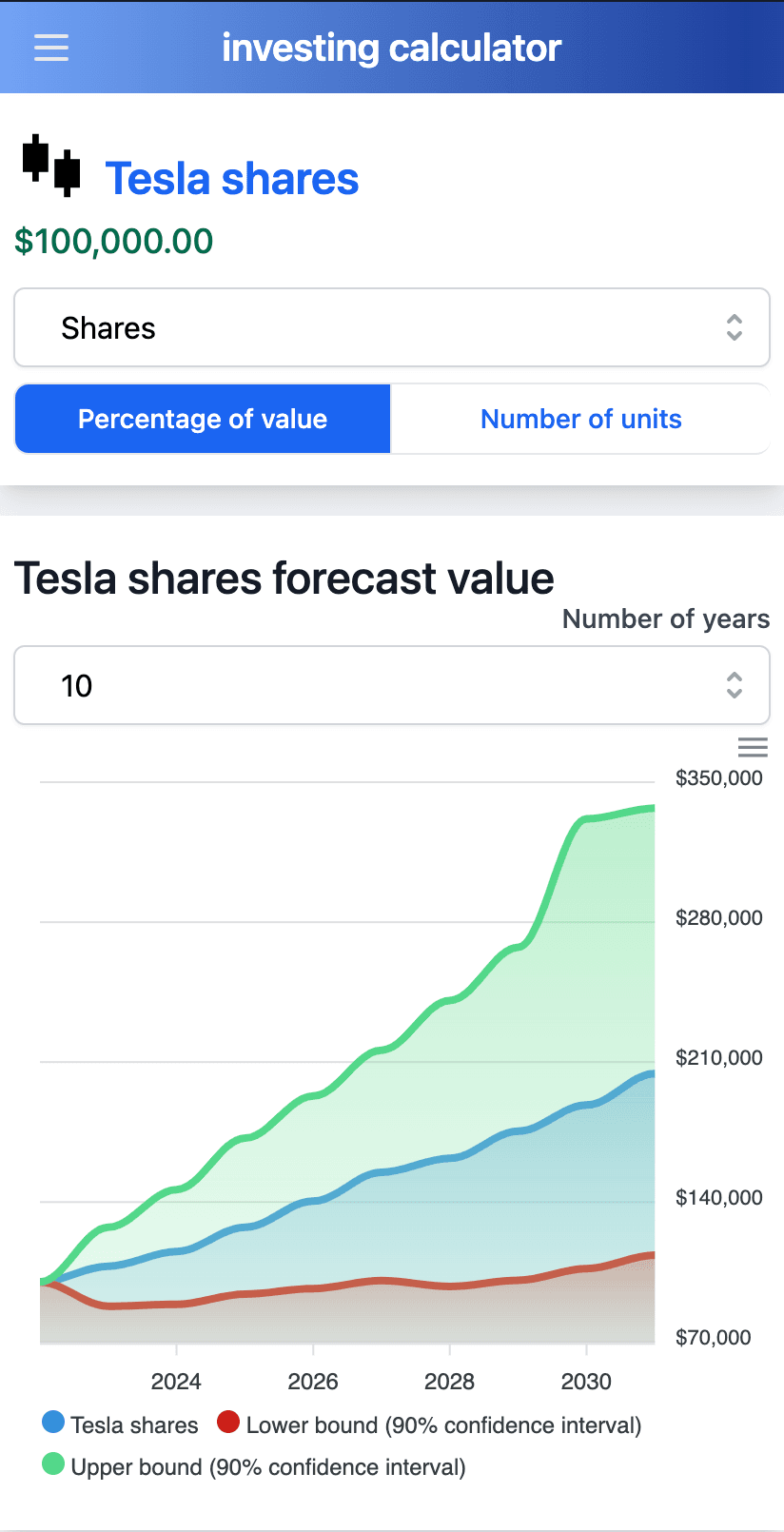This screenshot has height=1532, width=784.
Task: Click the Upper bound legend label
Action: click(x=268, y=1467)
